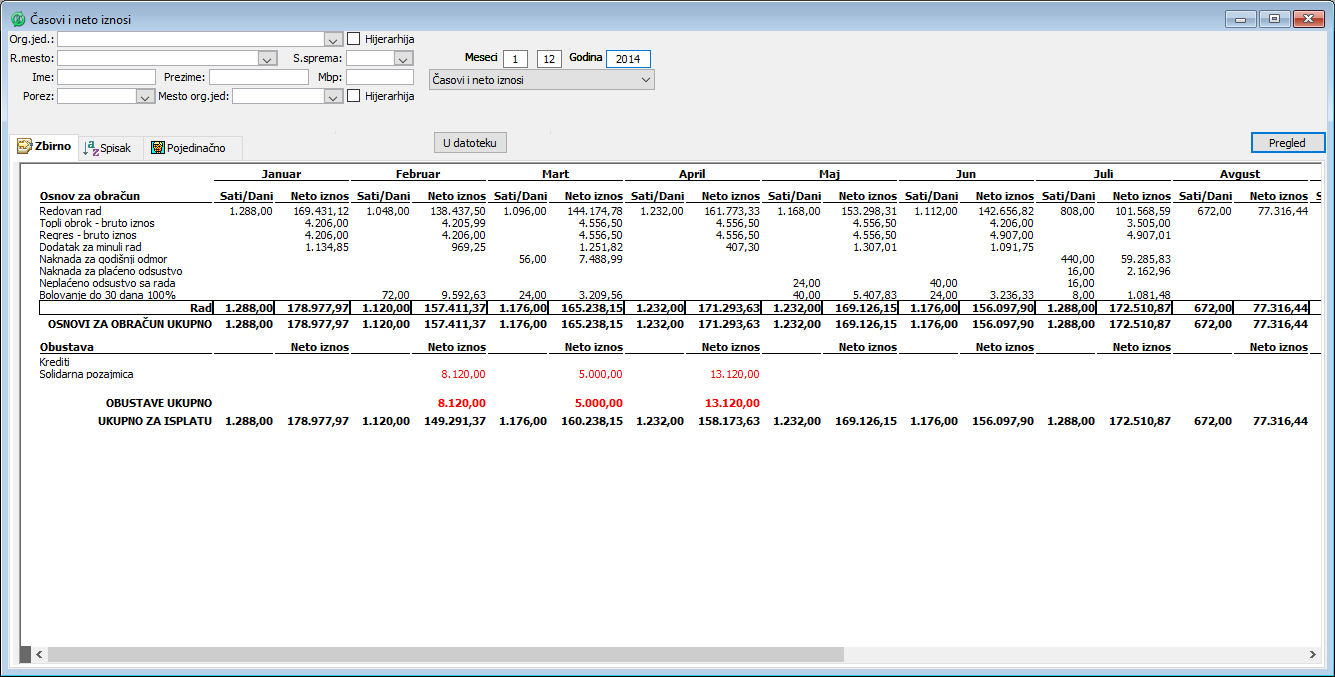
Task: Click the Pregled button
Action: pyautogui.click(x=1287, y=143)
